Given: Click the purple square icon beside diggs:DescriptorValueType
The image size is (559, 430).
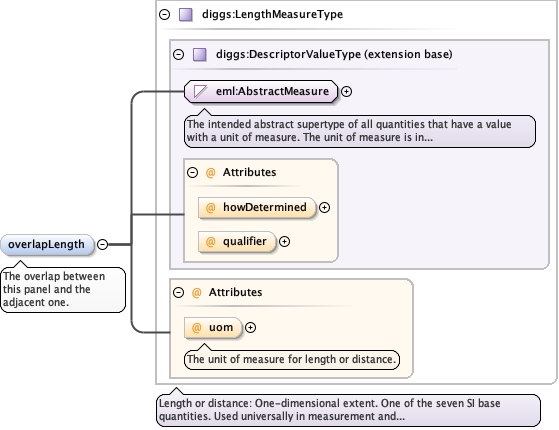Looking at the screenshot, I should (200, 55).
